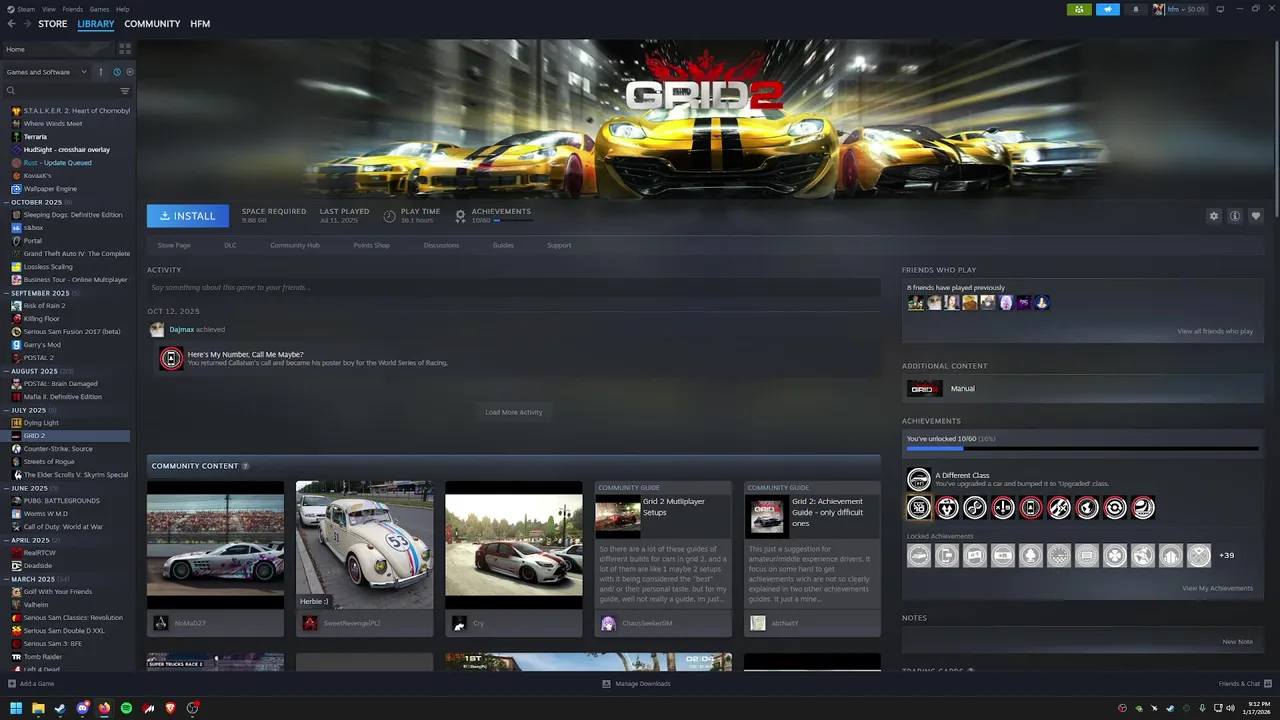Open the green friends activity button
This screenshot has width=1280, height=720.
(x=1079, y=9)
